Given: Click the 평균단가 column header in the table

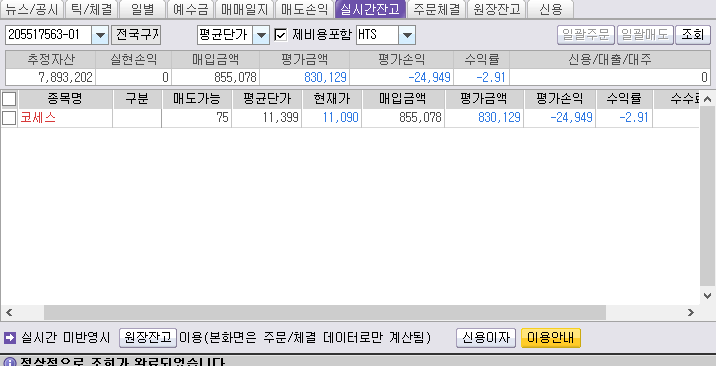Looking at the screenshot, I should [x=267, y=99].
